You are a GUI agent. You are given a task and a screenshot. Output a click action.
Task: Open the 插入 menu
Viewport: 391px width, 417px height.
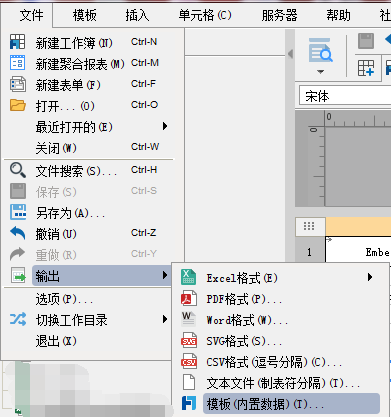(137, 15)
